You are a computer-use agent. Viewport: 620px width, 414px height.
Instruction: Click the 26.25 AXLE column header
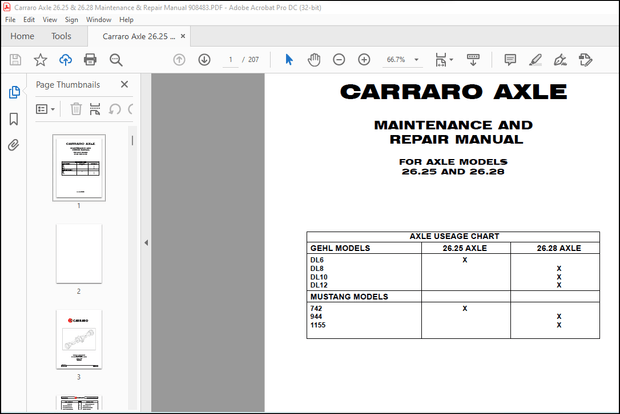click(x=465, y=248)
